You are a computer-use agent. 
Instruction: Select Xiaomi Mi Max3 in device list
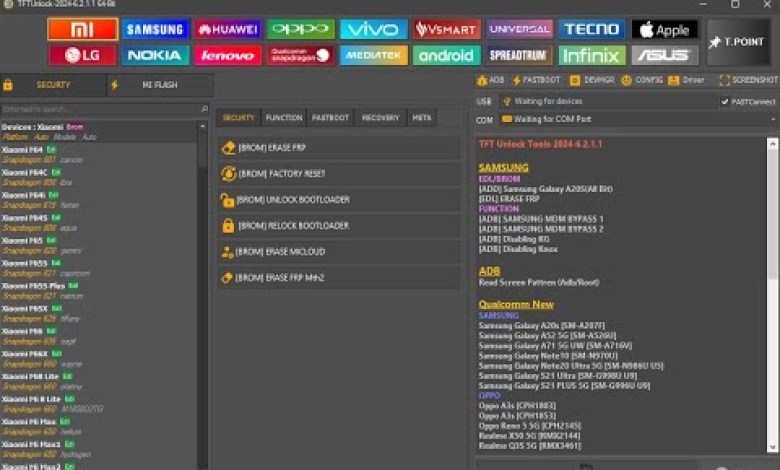pyautogui.click(x=98, y=449)
